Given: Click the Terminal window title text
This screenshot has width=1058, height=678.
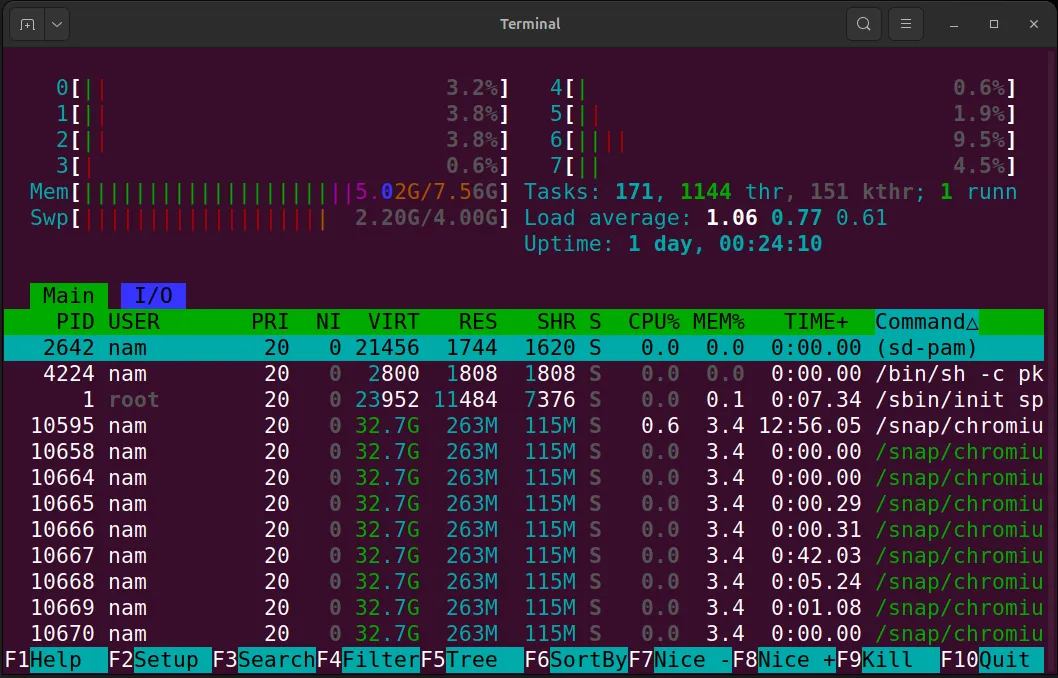Looking at the screenshot, I should (530, 24).
